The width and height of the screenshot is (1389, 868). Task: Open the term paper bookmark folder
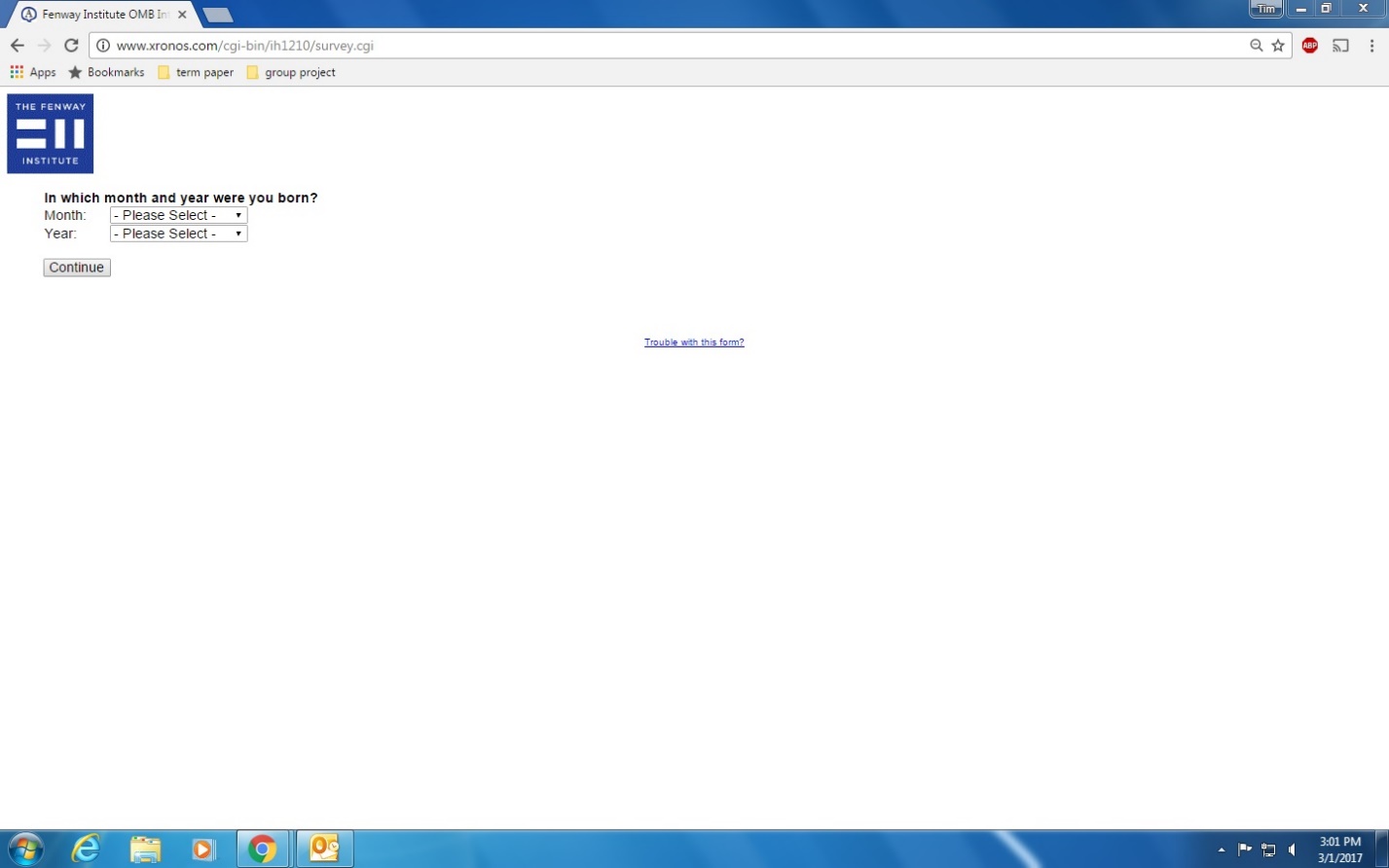tap(196, 72)
